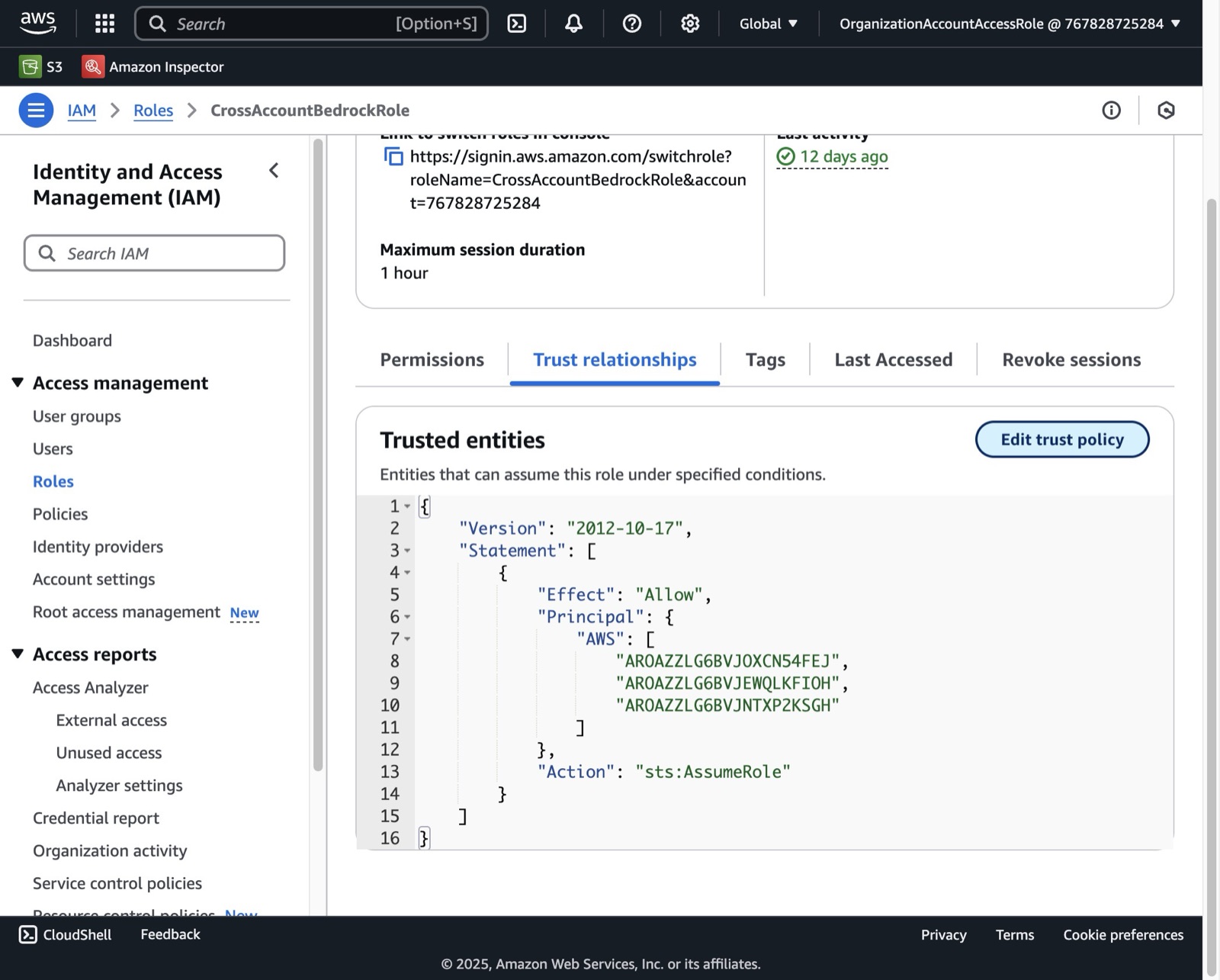The image size is (1220, 980).
Task: Open the services grid menu
Action: 104,24
